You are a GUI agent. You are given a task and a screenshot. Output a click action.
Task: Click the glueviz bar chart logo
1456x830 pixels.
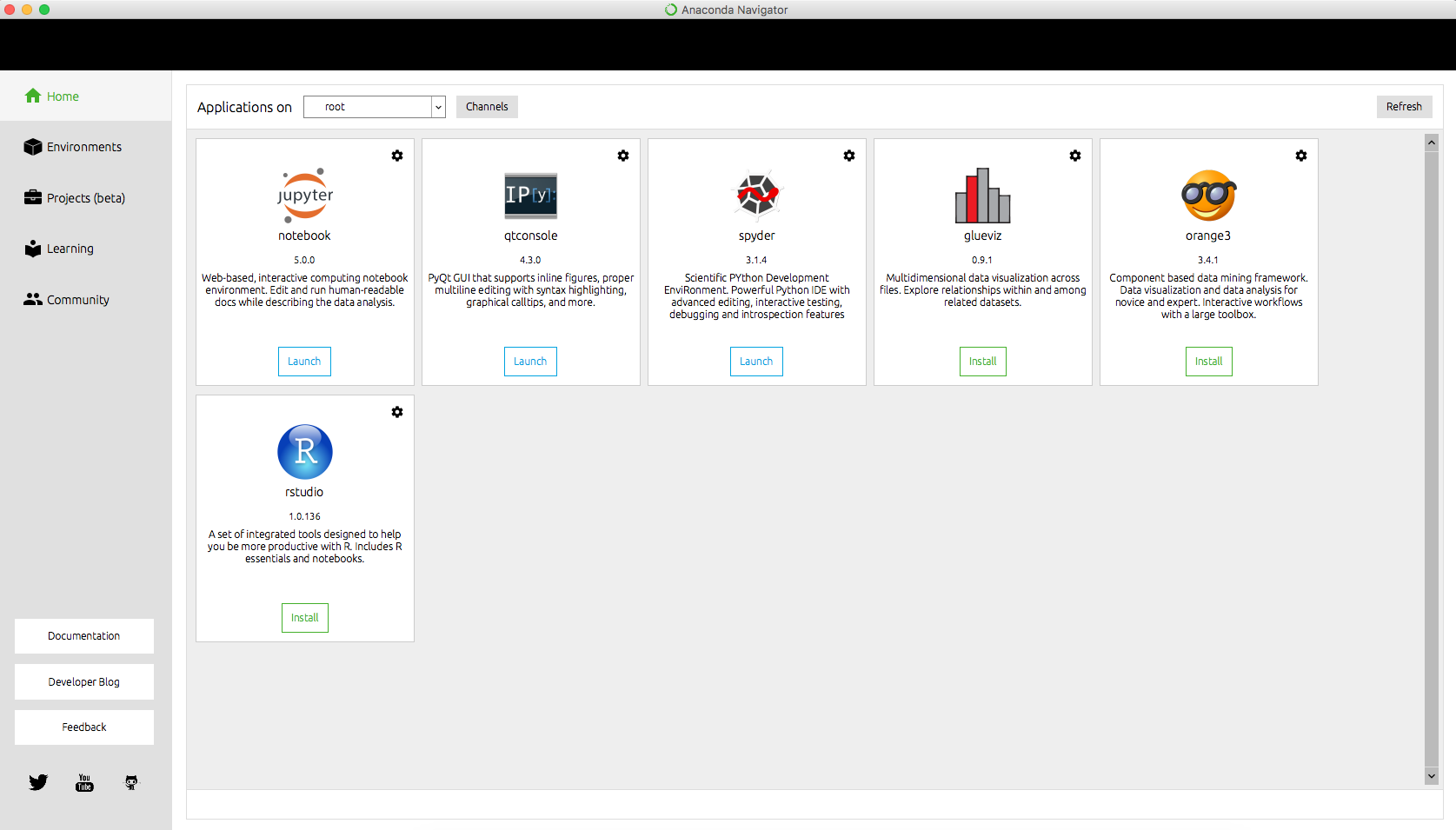click(983, 196)
